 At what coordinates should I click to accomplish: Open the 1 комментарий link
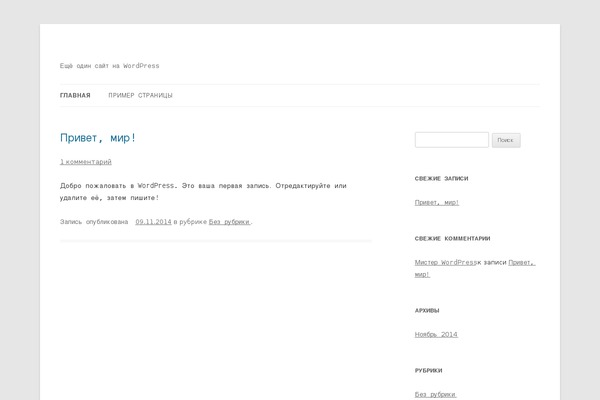tap(86, 162)
